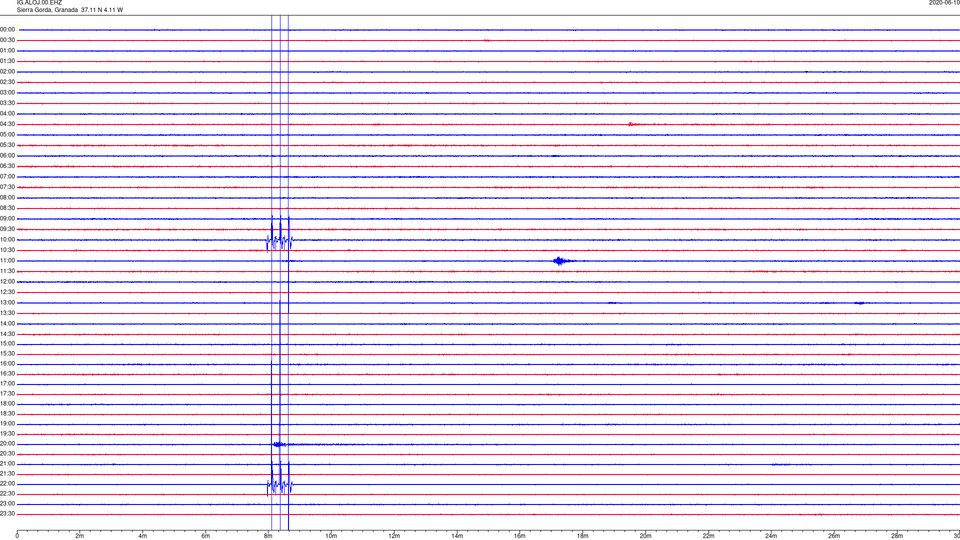Image resolution: width=960 pixels, height=540 pixels.
Task: Select the 01:00 trace time label
Action: [x=7, y=51]
